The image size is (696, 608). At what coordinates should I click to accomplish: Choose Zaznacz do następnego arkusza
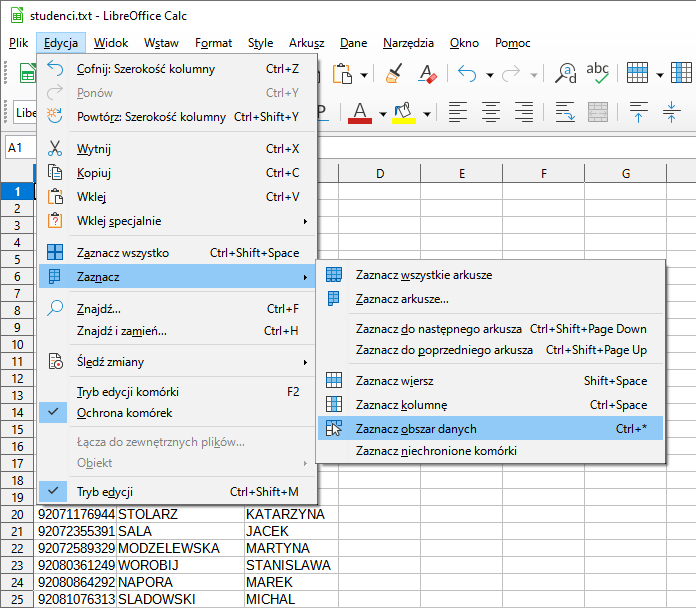pyautogui.click(x=490, y=329)
